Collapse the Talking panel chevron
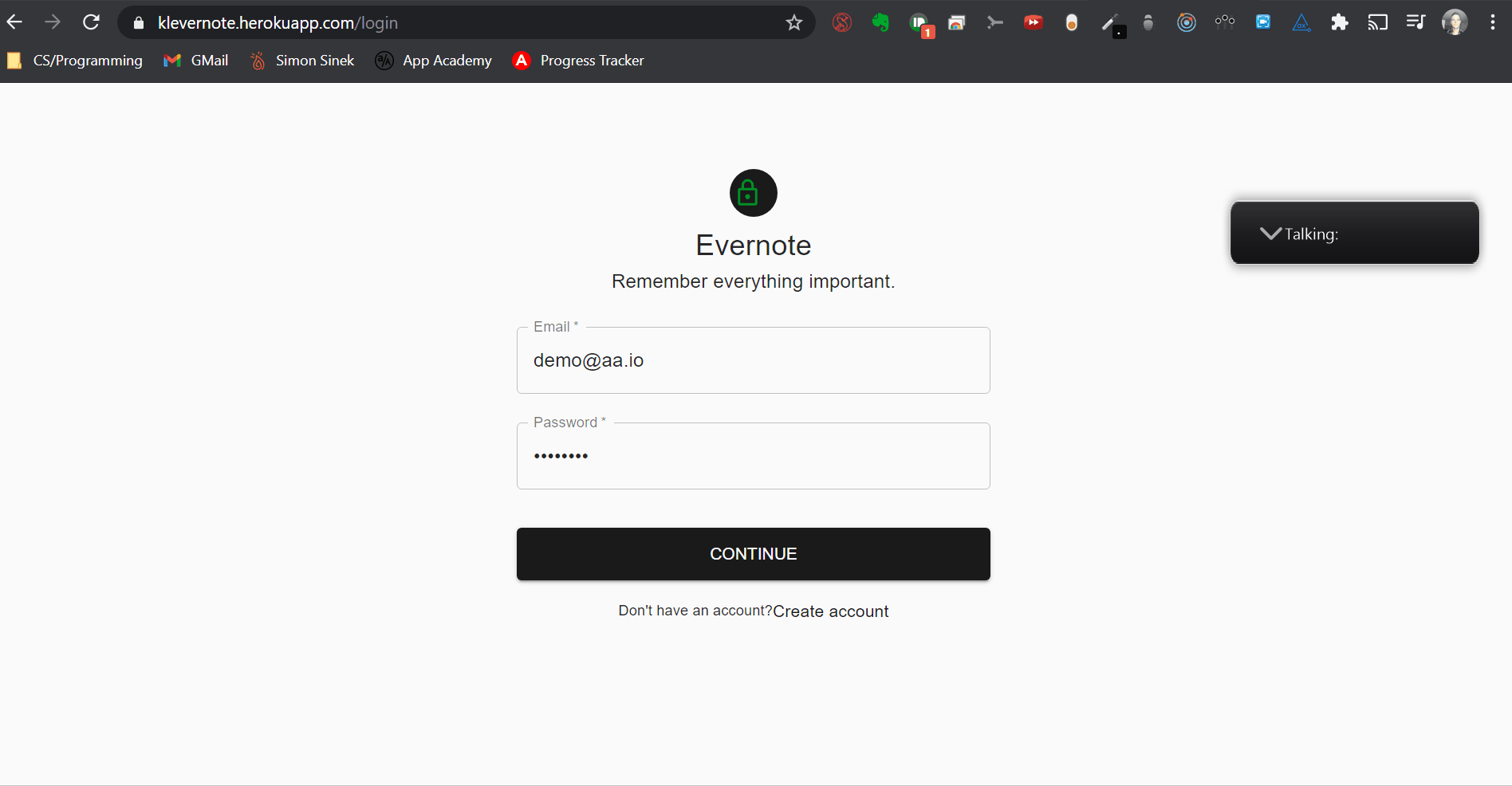The image size is (1512, 786). (1270, 234)
